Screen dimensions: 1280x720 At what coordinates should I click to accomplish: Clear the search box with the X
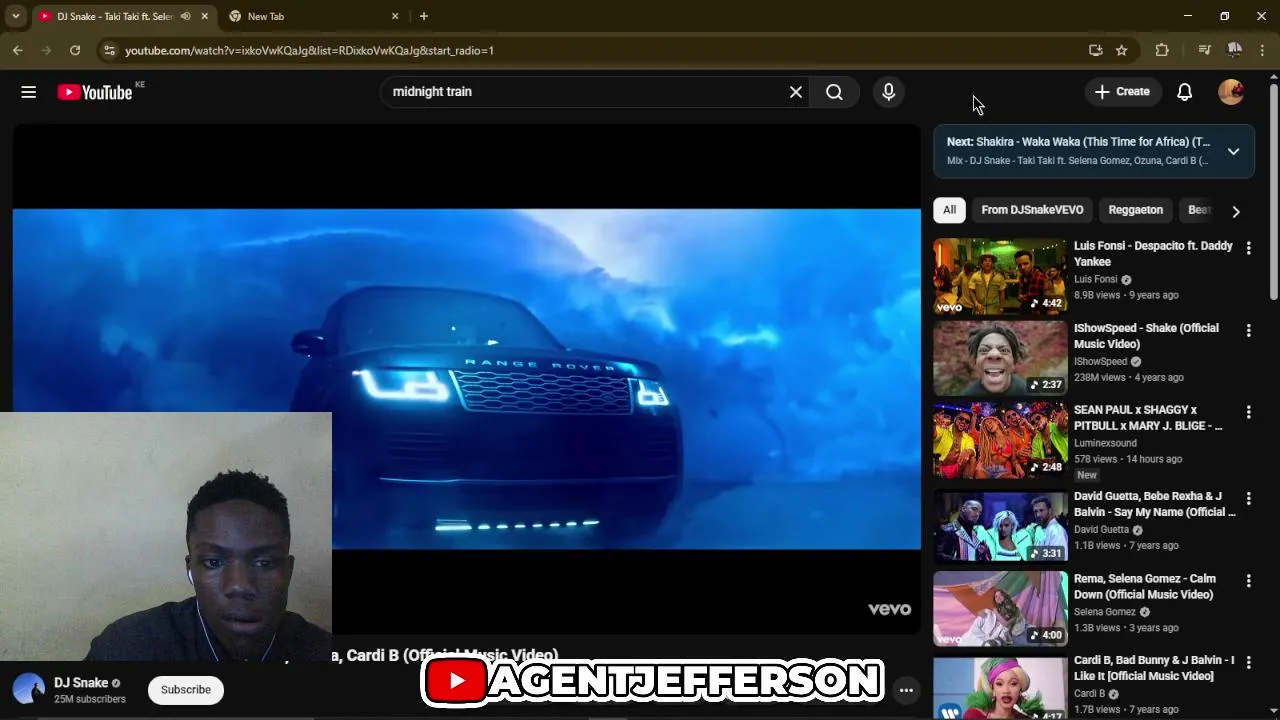tap(796, 92)
